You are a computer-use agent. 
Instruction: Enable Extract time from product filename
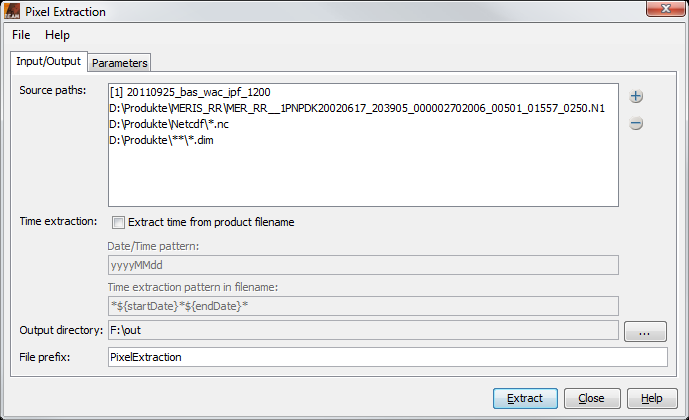[x=119, y=222]
